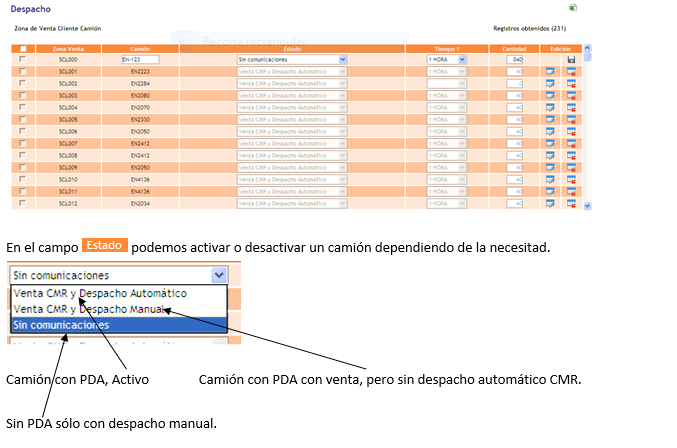This screenshot has width=677, height=448.
Task: Click the delete icon in row SCL006
Action: 571,132
